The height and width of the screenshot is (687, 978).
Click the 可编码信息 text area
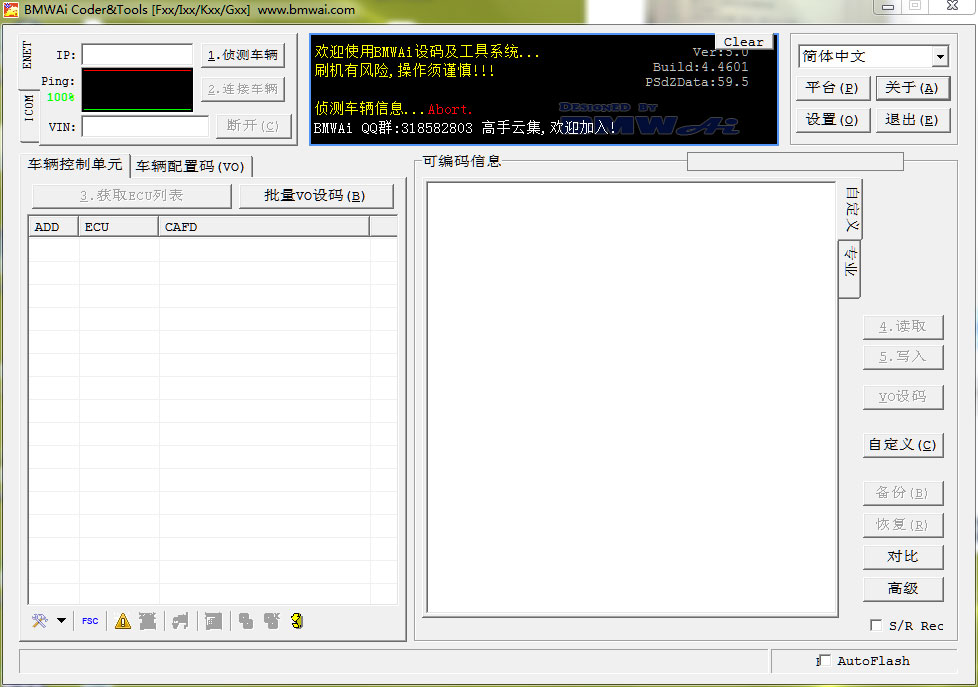click(631, 398)
